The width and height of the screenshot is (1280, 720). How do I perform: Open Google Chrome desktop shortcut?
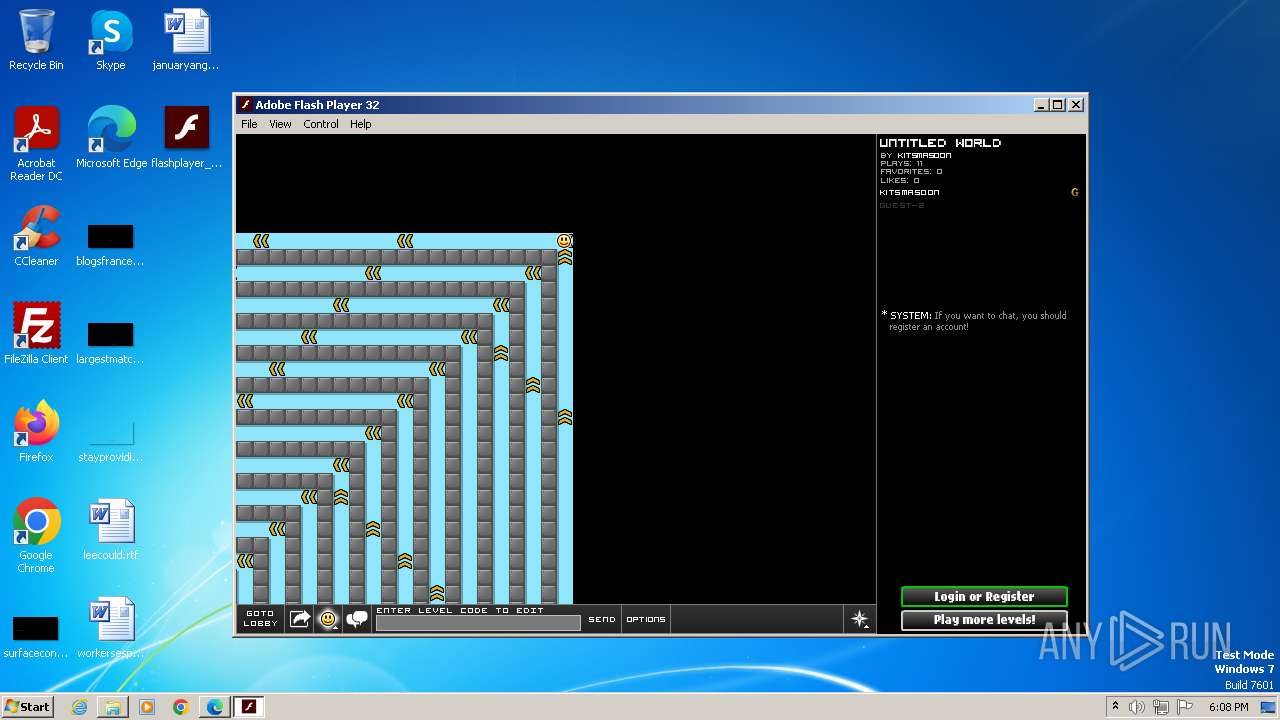[36, 536]
